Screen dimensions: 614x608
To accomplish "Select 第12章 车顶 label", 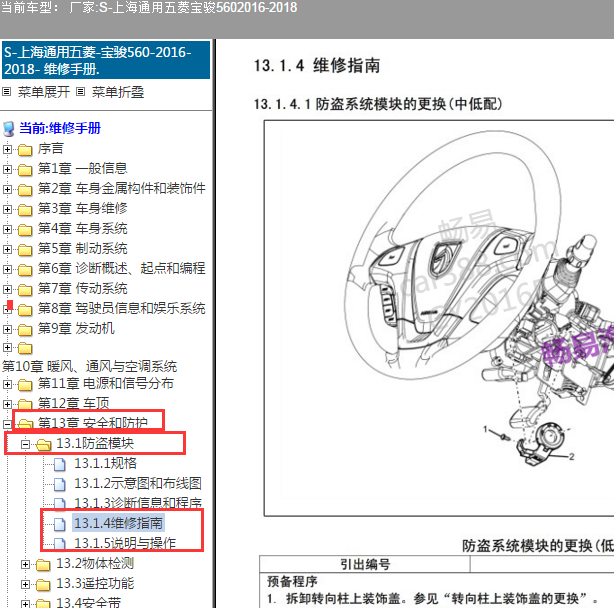I will click(73, 403).
